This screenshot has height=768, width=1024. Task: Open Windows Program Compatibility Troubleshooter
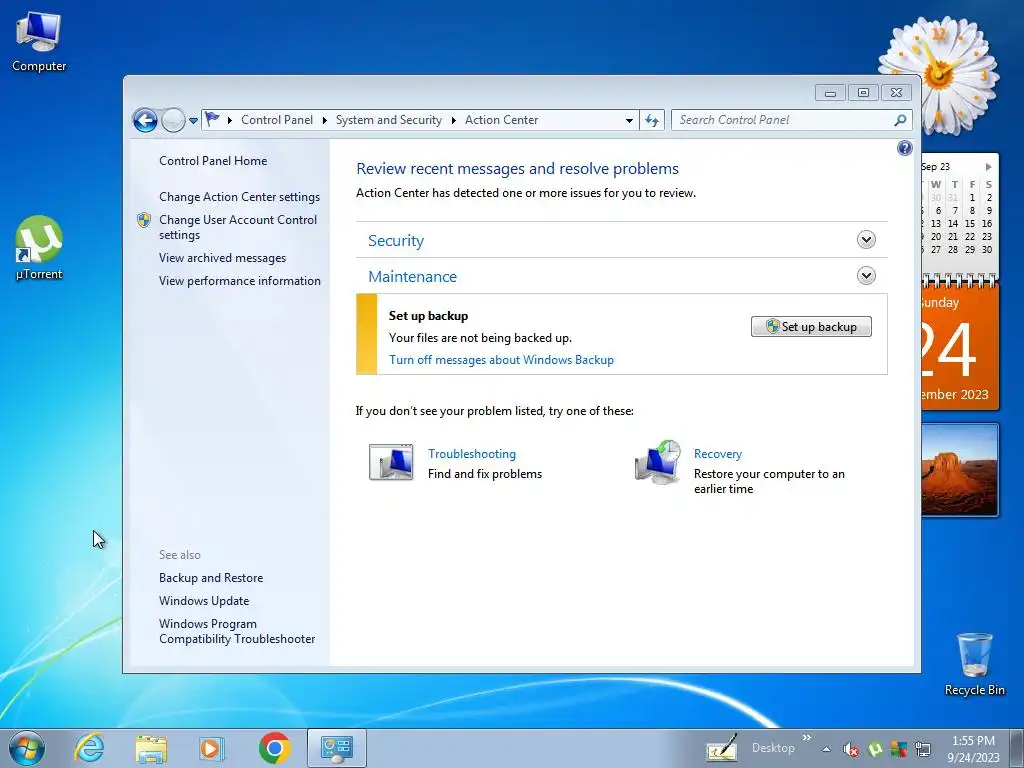pos(236,632)
